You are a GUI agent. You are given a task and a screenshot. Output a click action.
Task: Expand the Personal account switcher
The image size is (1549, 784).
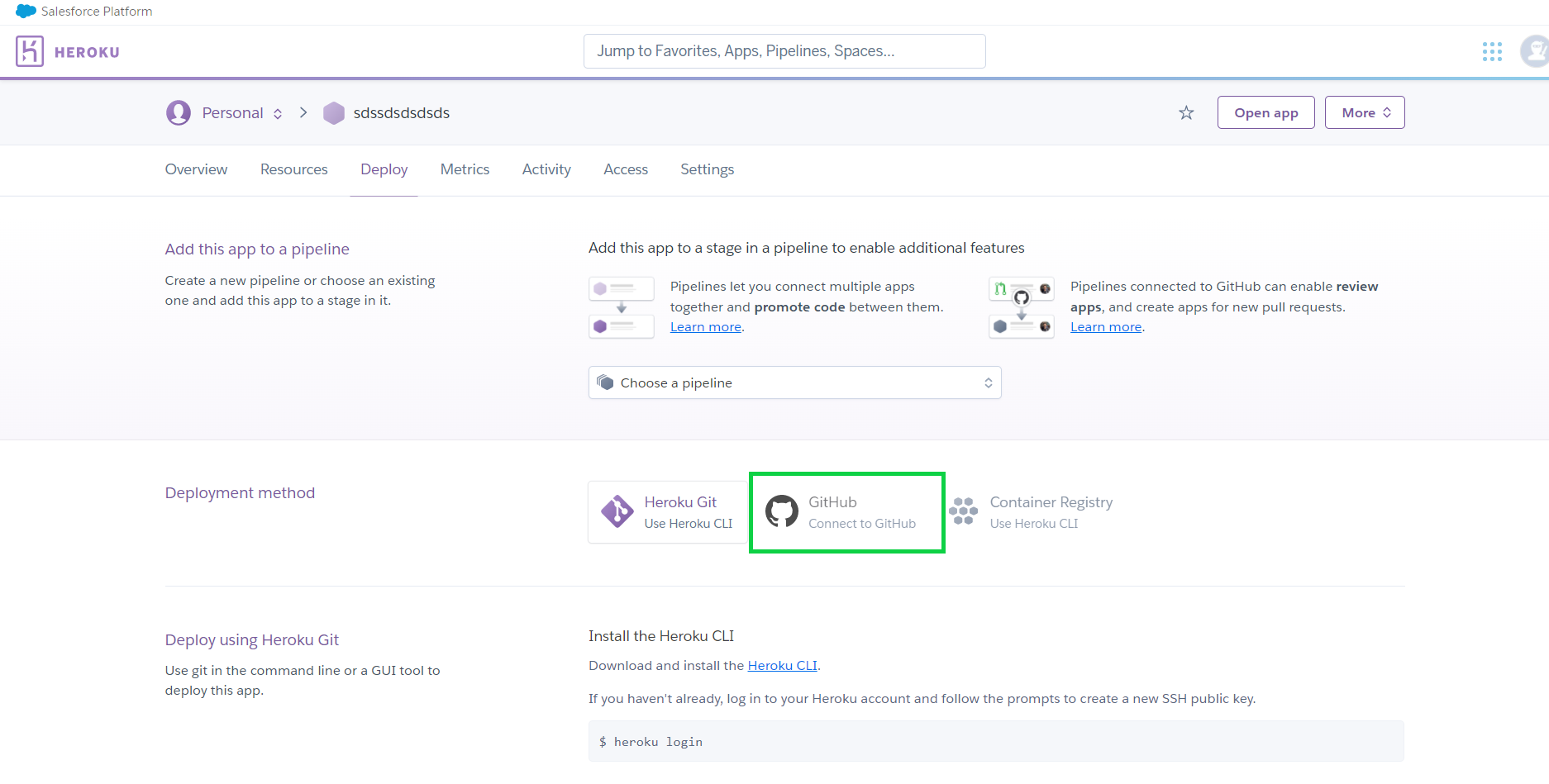243,112
